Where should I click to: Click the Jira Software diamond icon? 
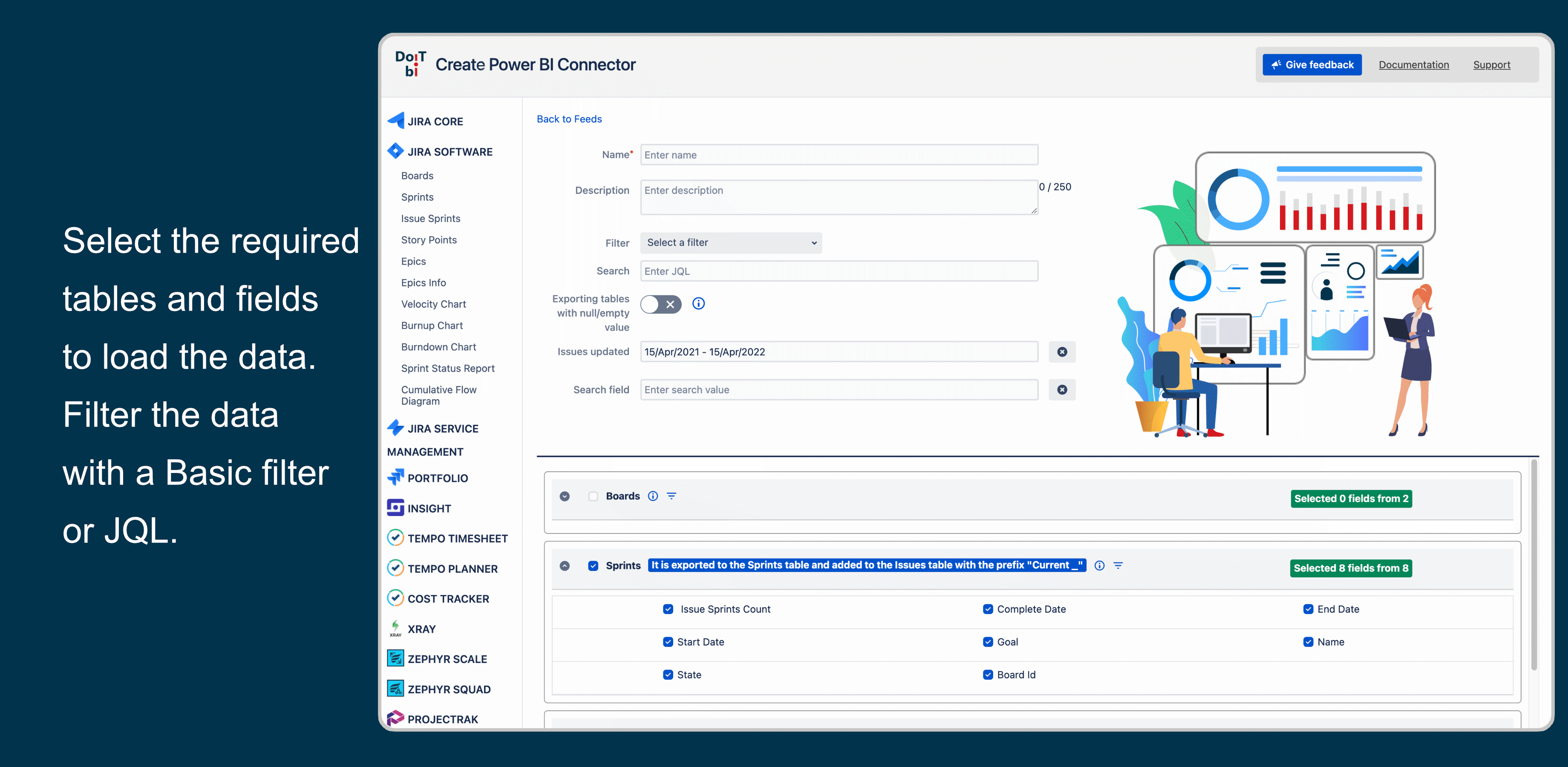click(x=396, y=151)
